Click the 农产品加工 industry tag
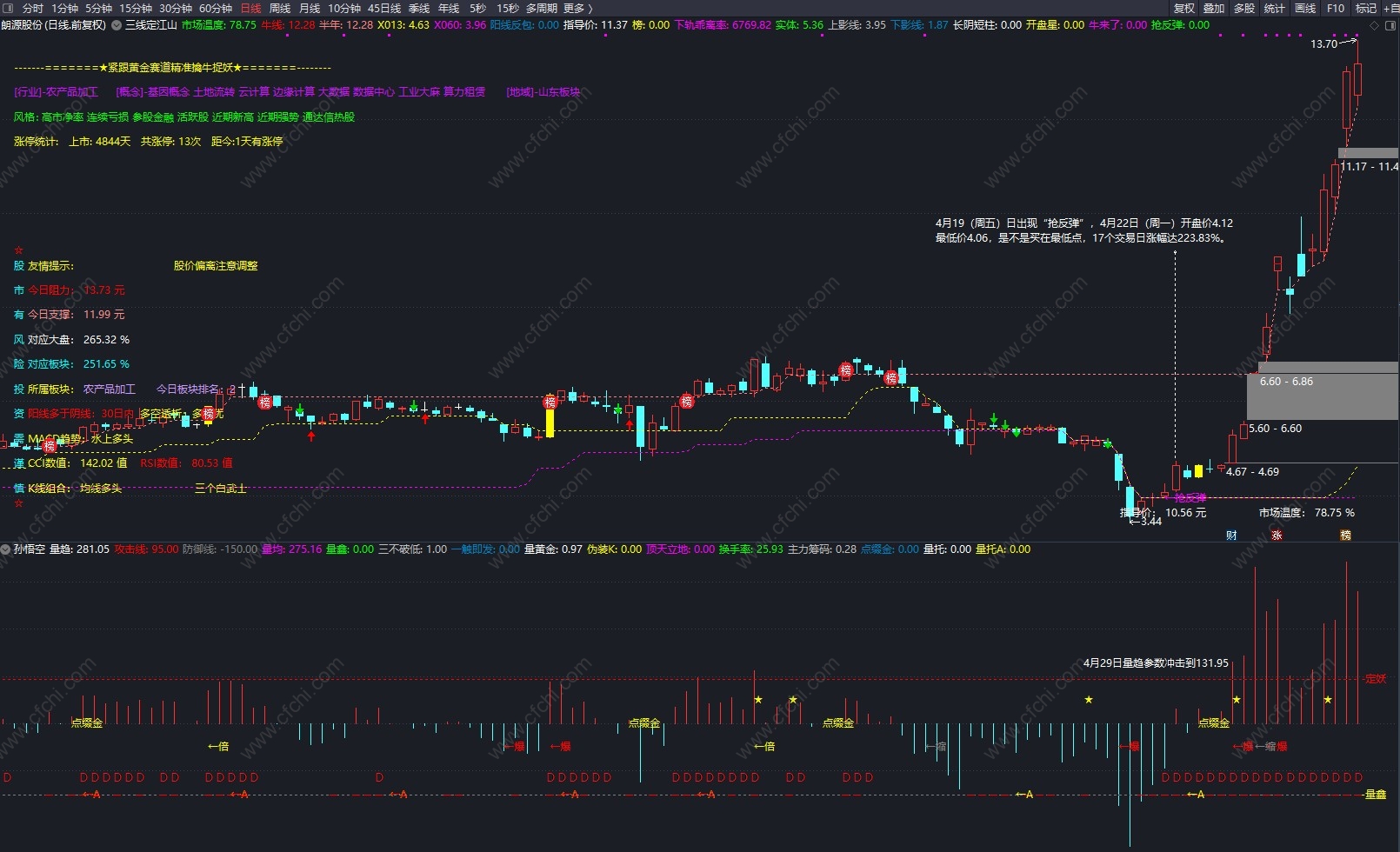 [71, 92]
